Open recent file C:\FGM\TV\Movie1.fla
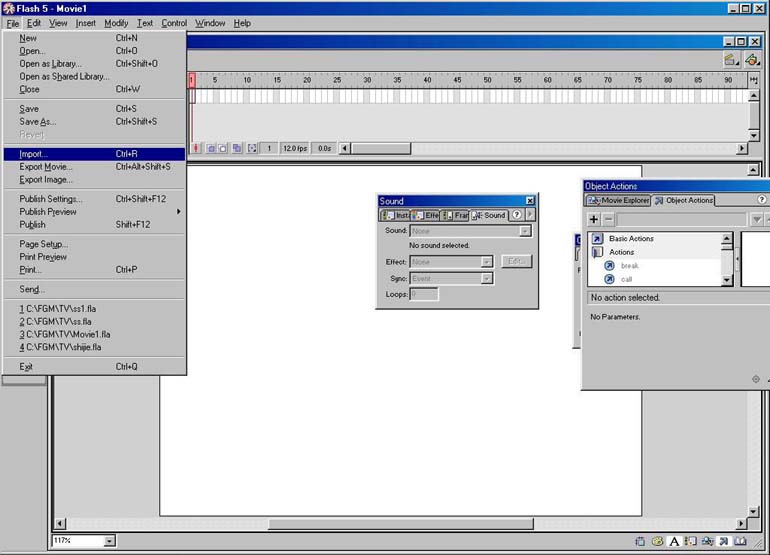 point(67,334)
